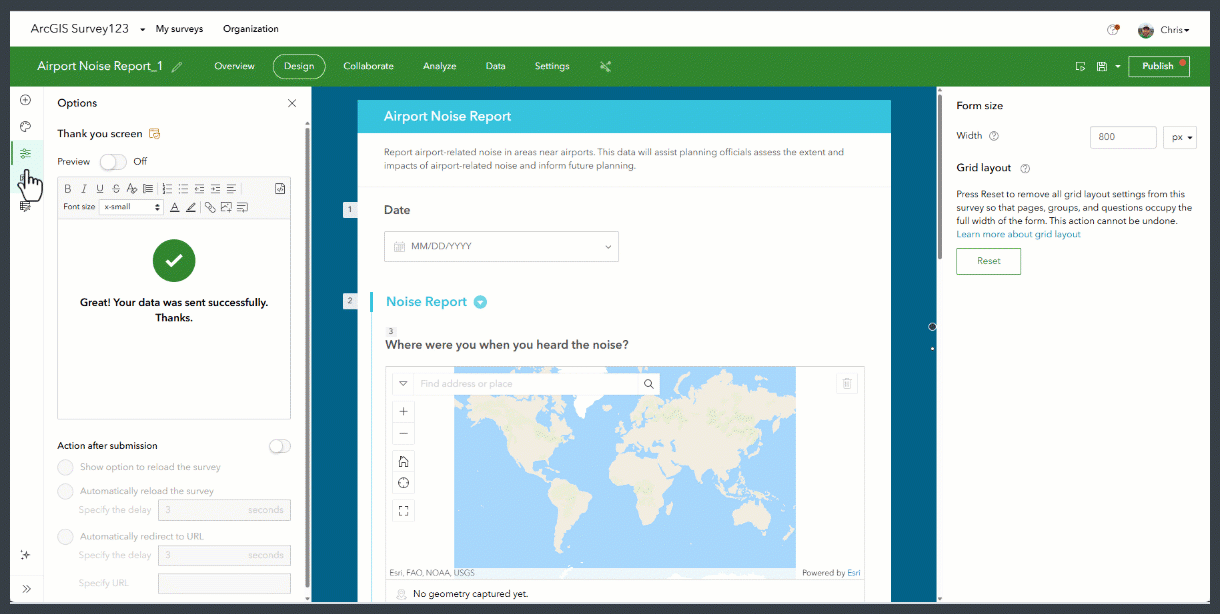Toggle bold in the thank you screen editor
Screen dimensions: 1220x614
coord(67,188)
